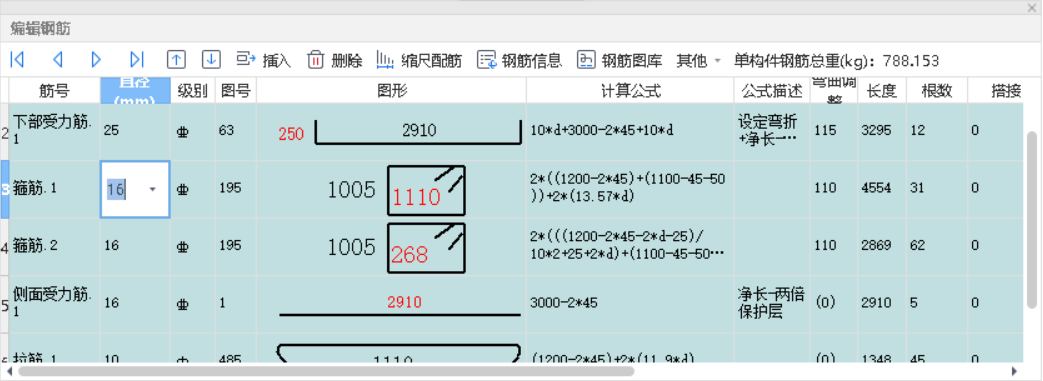Screen dimensions: 1043x381
Task: Click diameter cell 16 of 箍筋.2
Action: pyautogui.click(x=135, y=247)
